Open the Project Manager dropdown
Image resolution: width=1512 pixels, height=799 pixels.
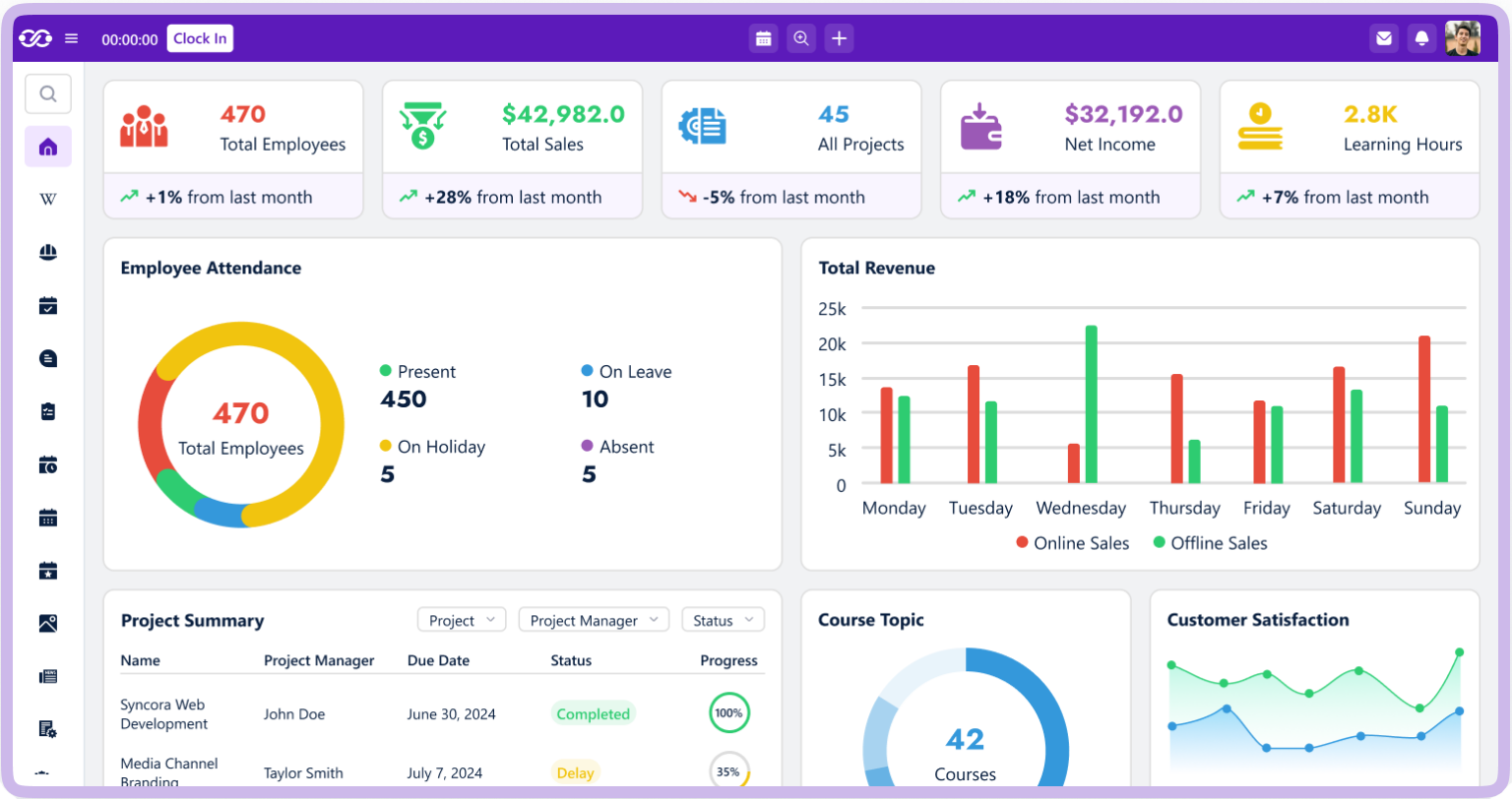(593, 619)
